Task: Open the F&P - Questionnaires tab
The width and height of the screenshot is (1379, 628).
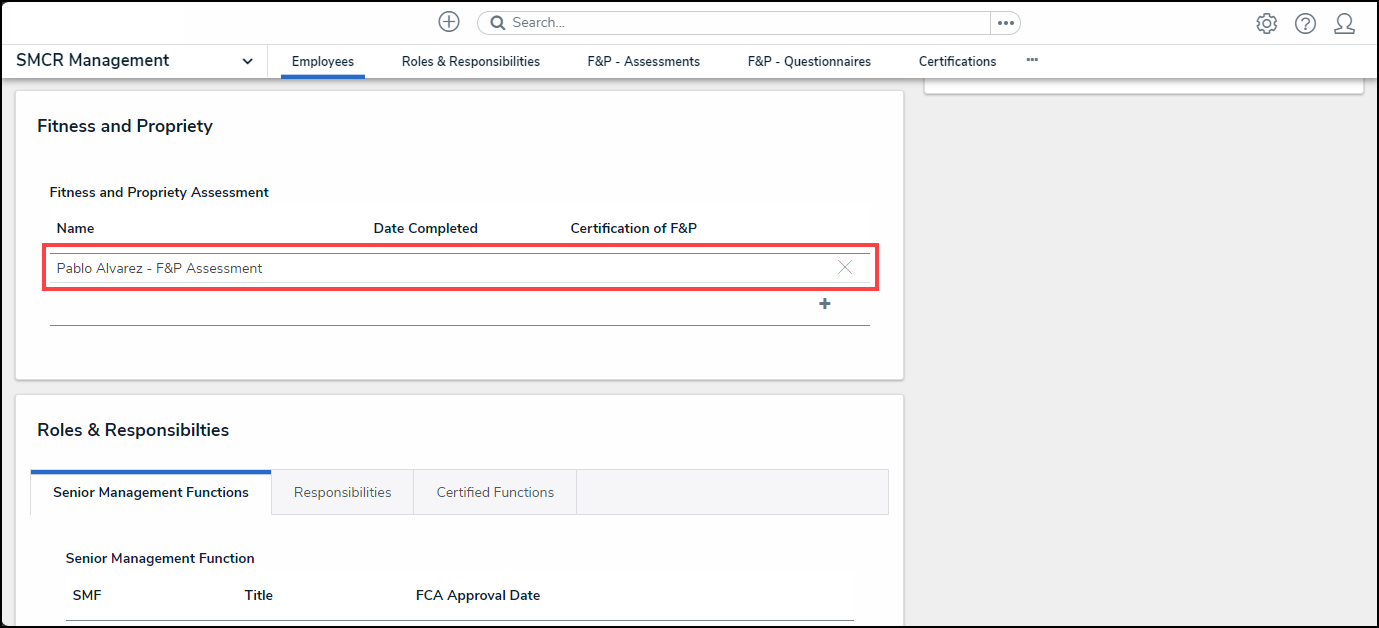Action: [809, 61]
